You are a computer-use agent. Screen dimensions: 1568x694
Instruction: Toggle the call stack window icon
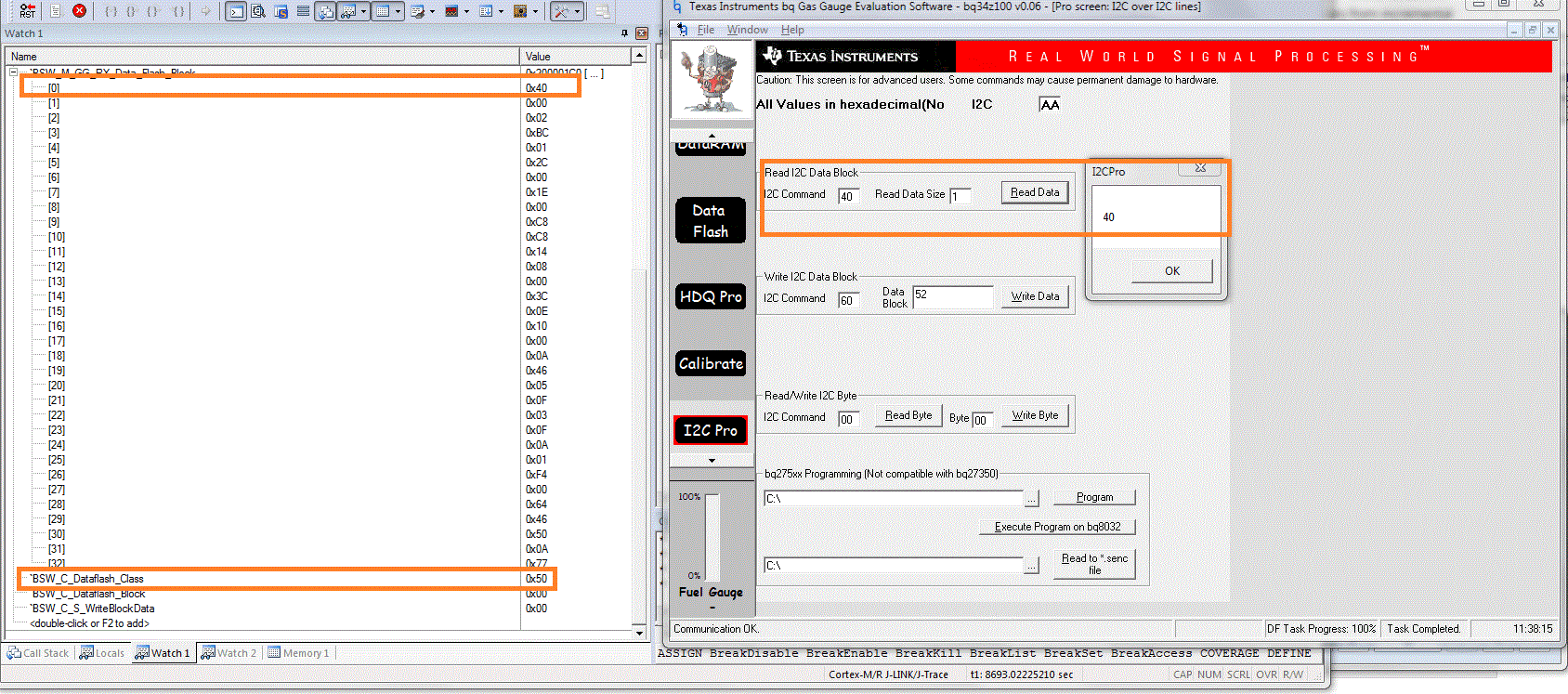coord(325,11)
